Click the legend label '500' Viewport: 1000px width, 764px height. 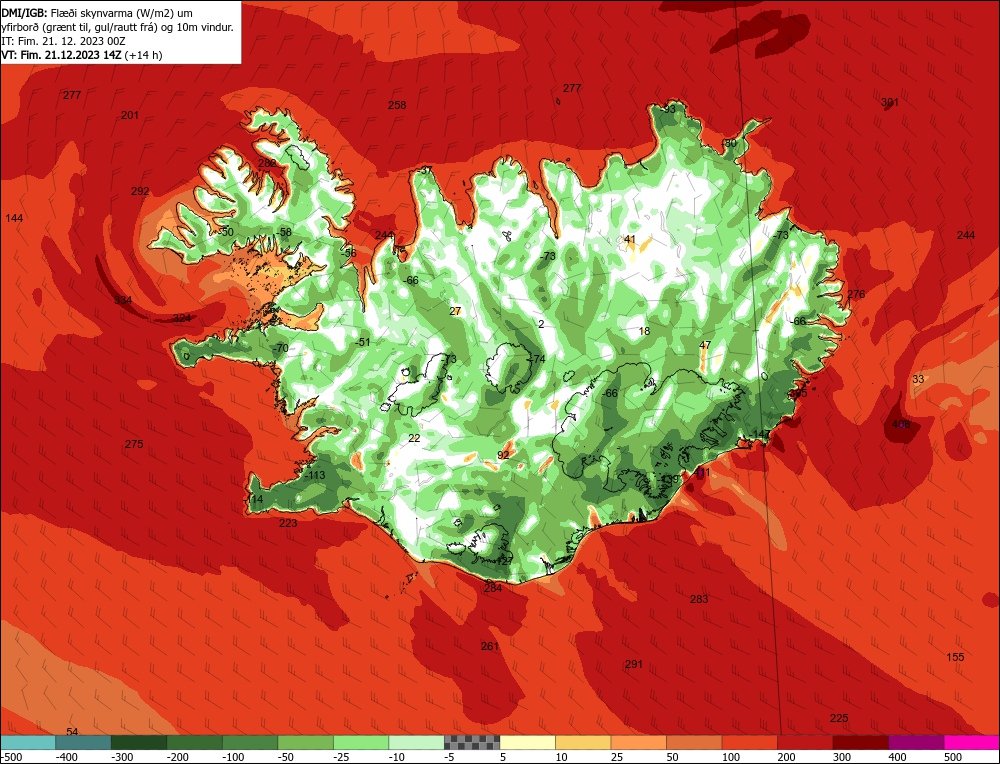[952, 757]
